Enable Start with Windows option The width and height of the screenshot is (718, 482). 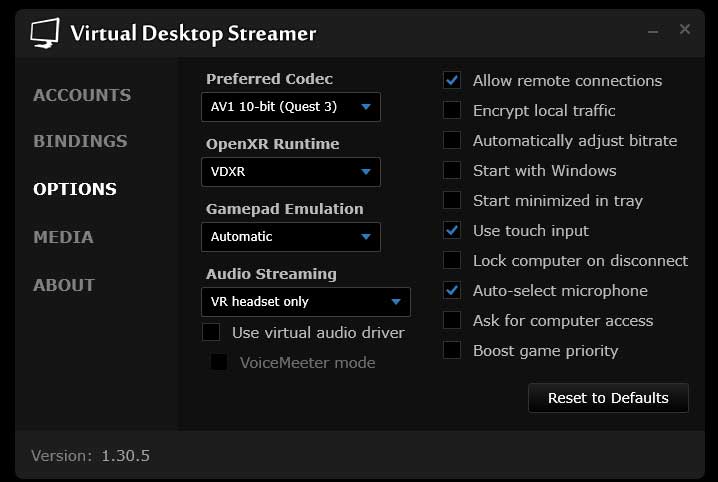click(x=453, y=170)
